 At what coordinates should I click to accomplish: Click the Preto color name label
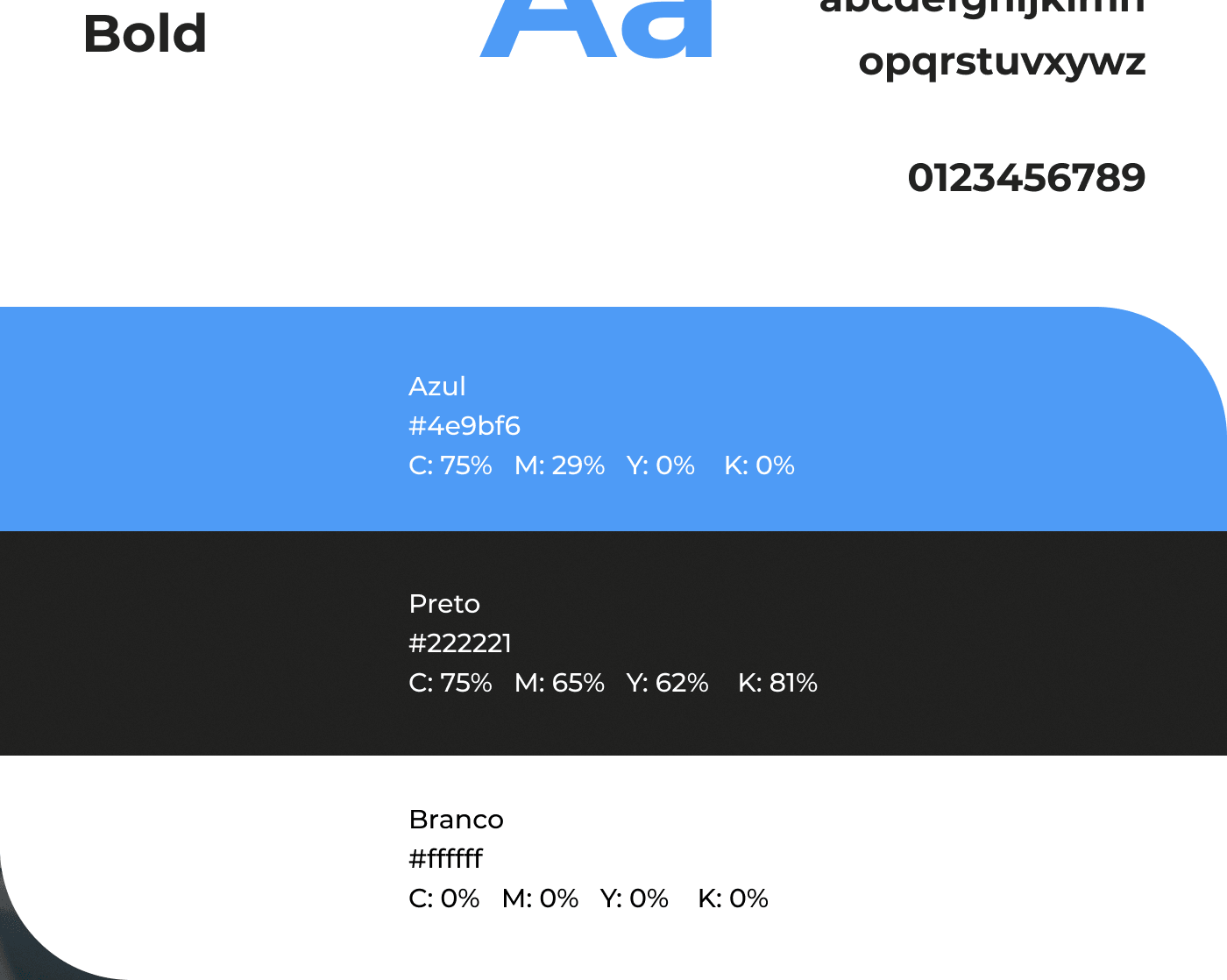click(x=444, y=604)
